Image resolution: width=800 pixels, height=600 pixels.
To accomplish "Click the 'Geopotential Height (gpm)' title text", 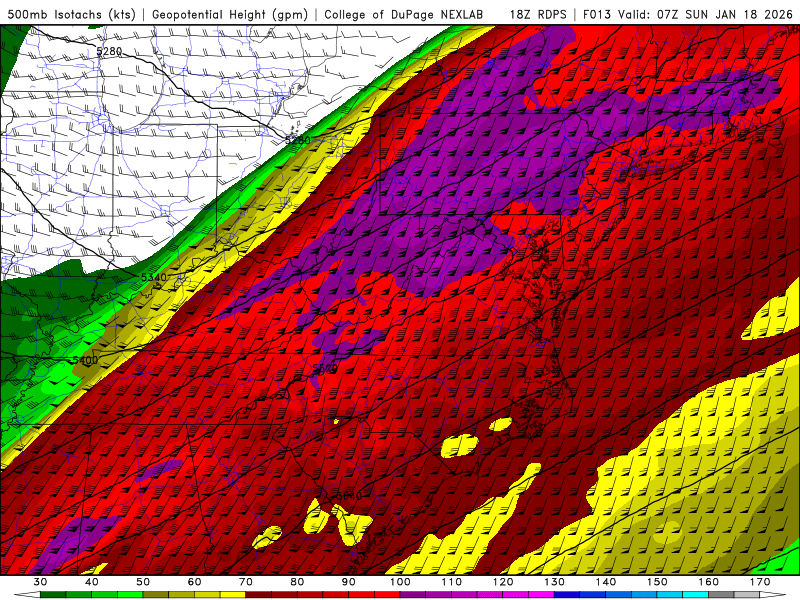I will (x=230, y=14).
